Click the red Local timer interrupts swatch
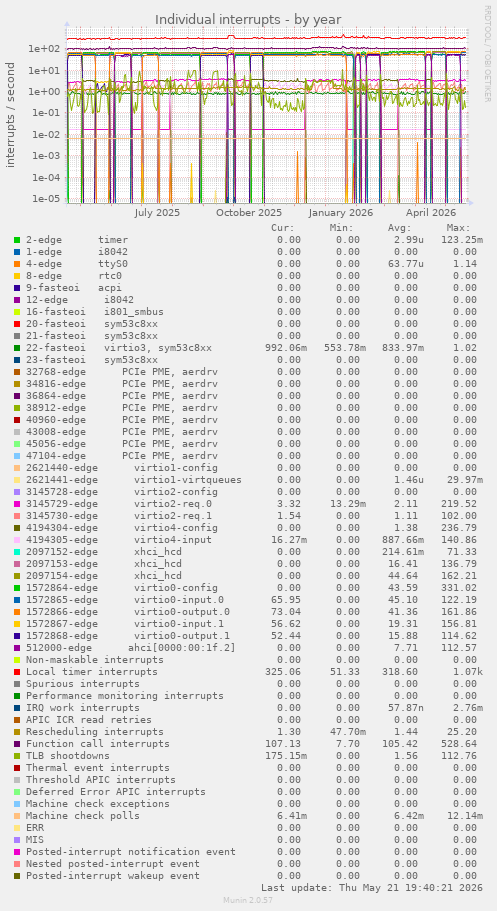Screen dimensions: 497x911 coord(17,672)
